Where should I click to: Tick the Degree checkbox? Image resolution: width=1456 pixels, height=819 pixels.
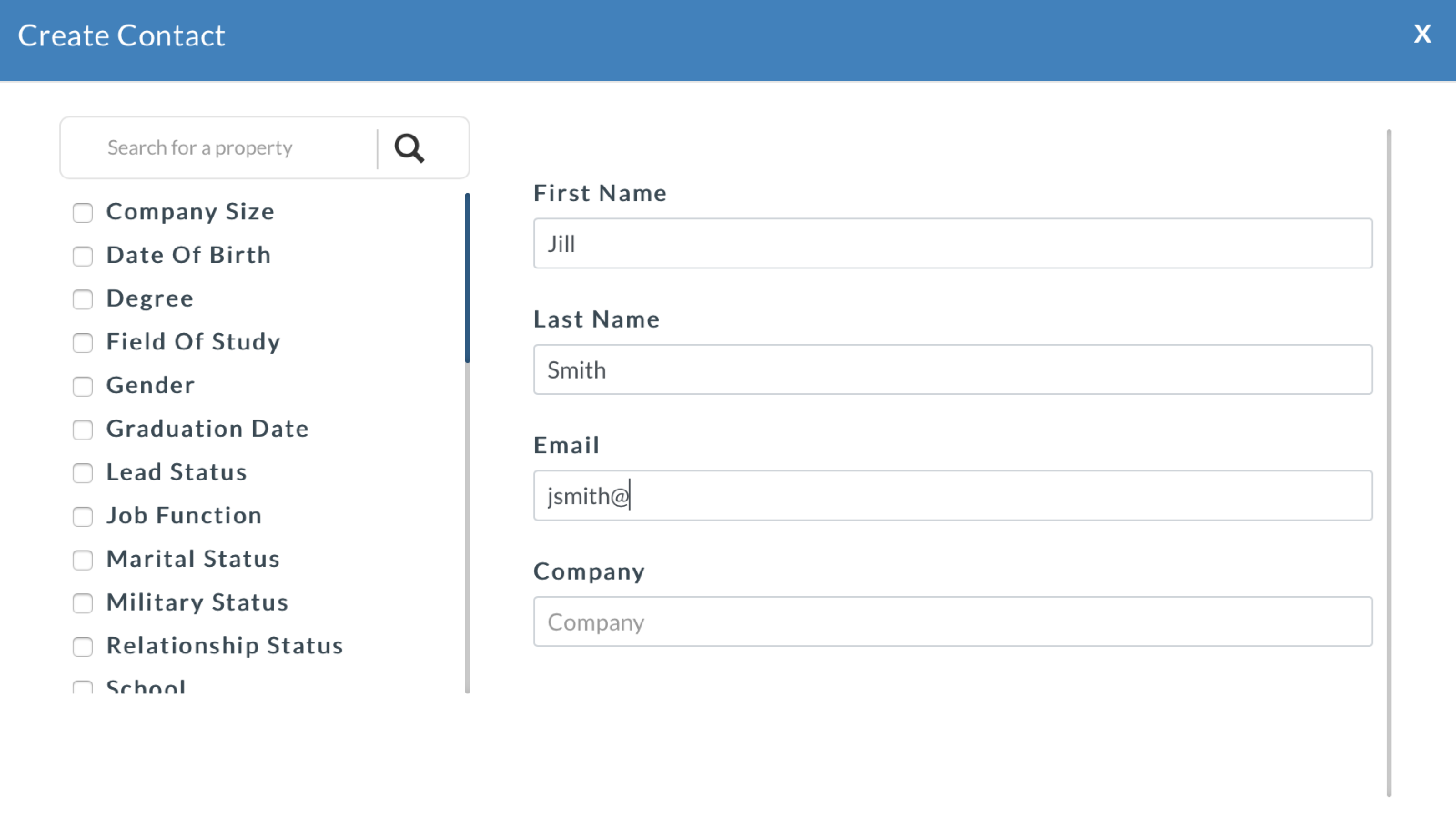point(83,299)
